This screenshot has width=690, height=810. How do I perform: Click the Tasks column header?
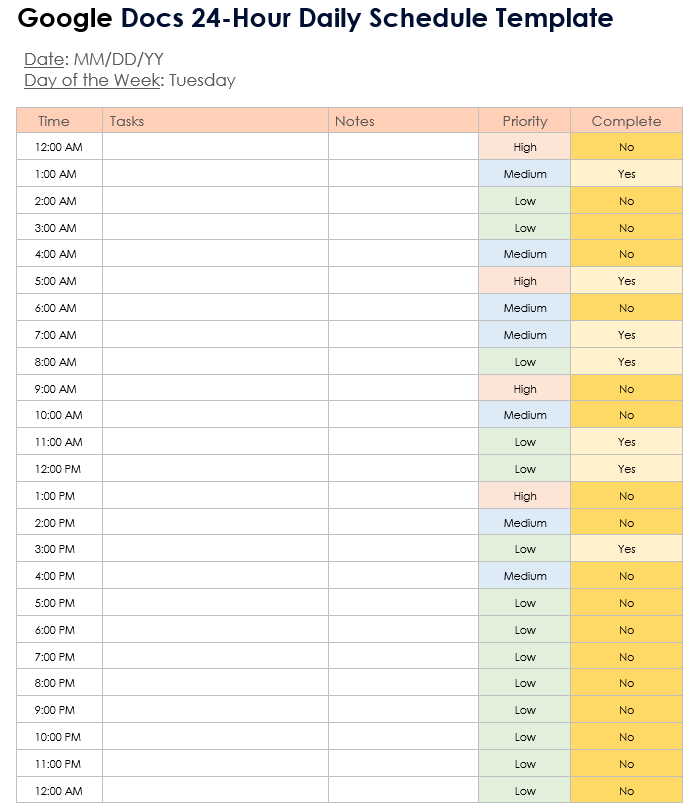pos(127,121)
